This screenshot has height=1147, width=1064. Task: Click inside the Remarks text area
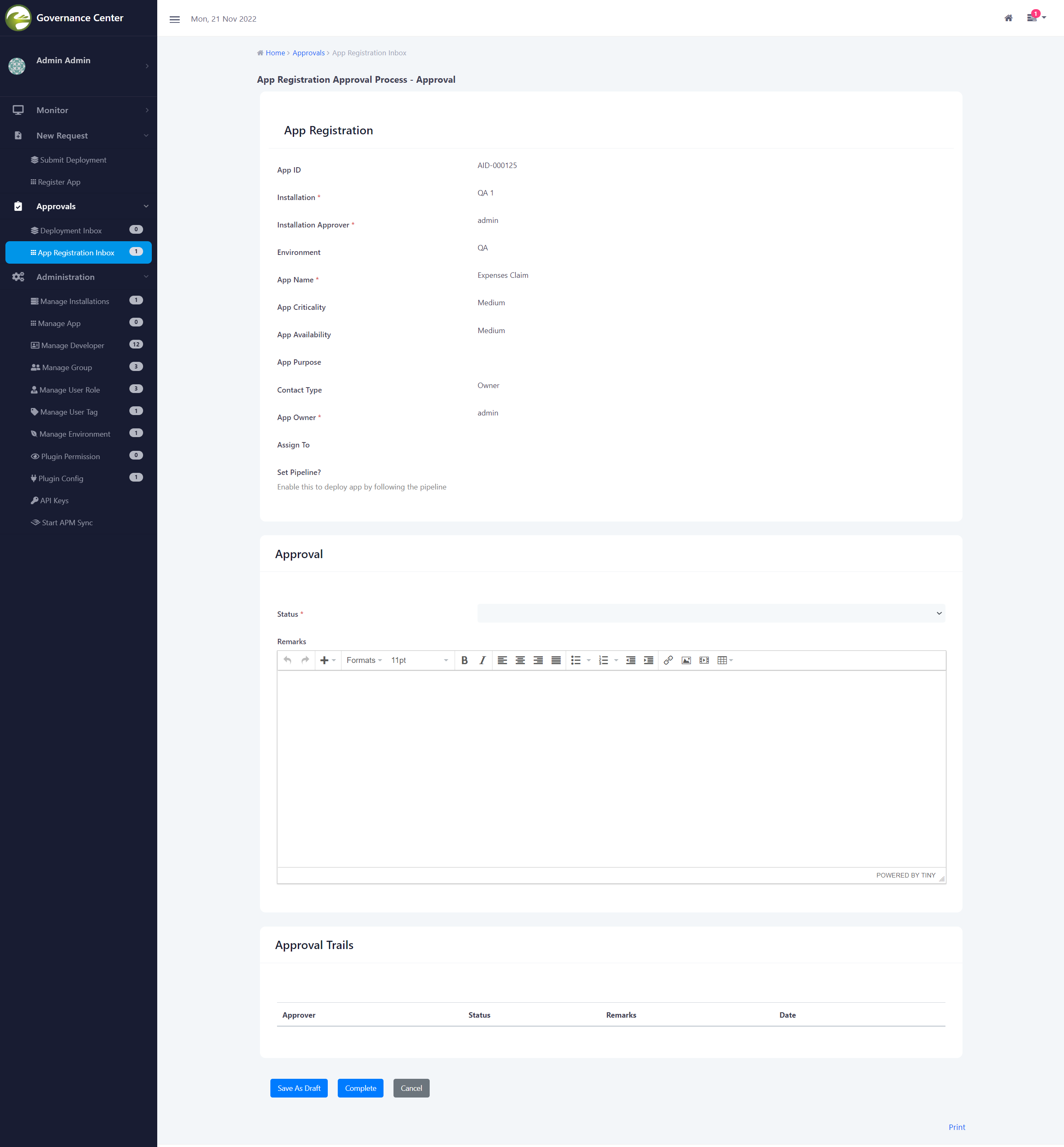click(x=611, y=768)
